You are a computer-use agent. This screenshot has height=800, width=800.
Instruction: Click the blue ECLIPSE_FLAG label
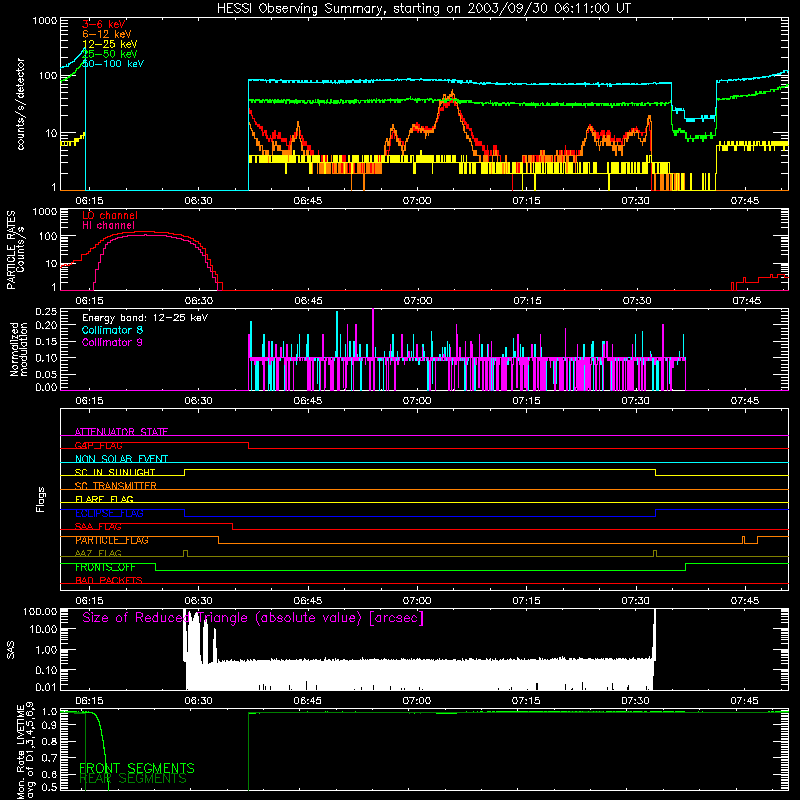pyautogui.click(x=109, y=513)
